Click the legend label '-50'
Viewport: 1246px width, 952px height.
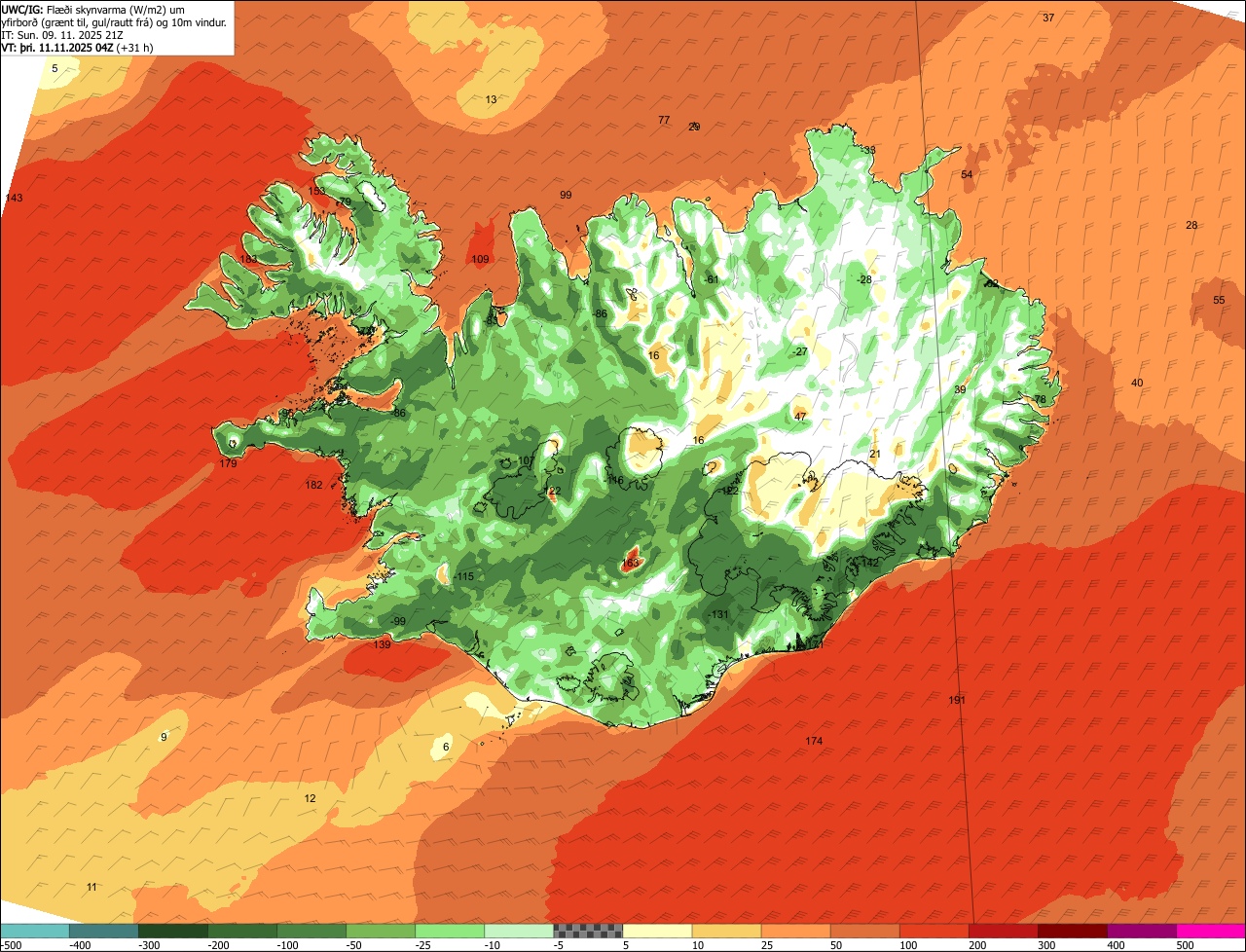[x=355, y=945]
